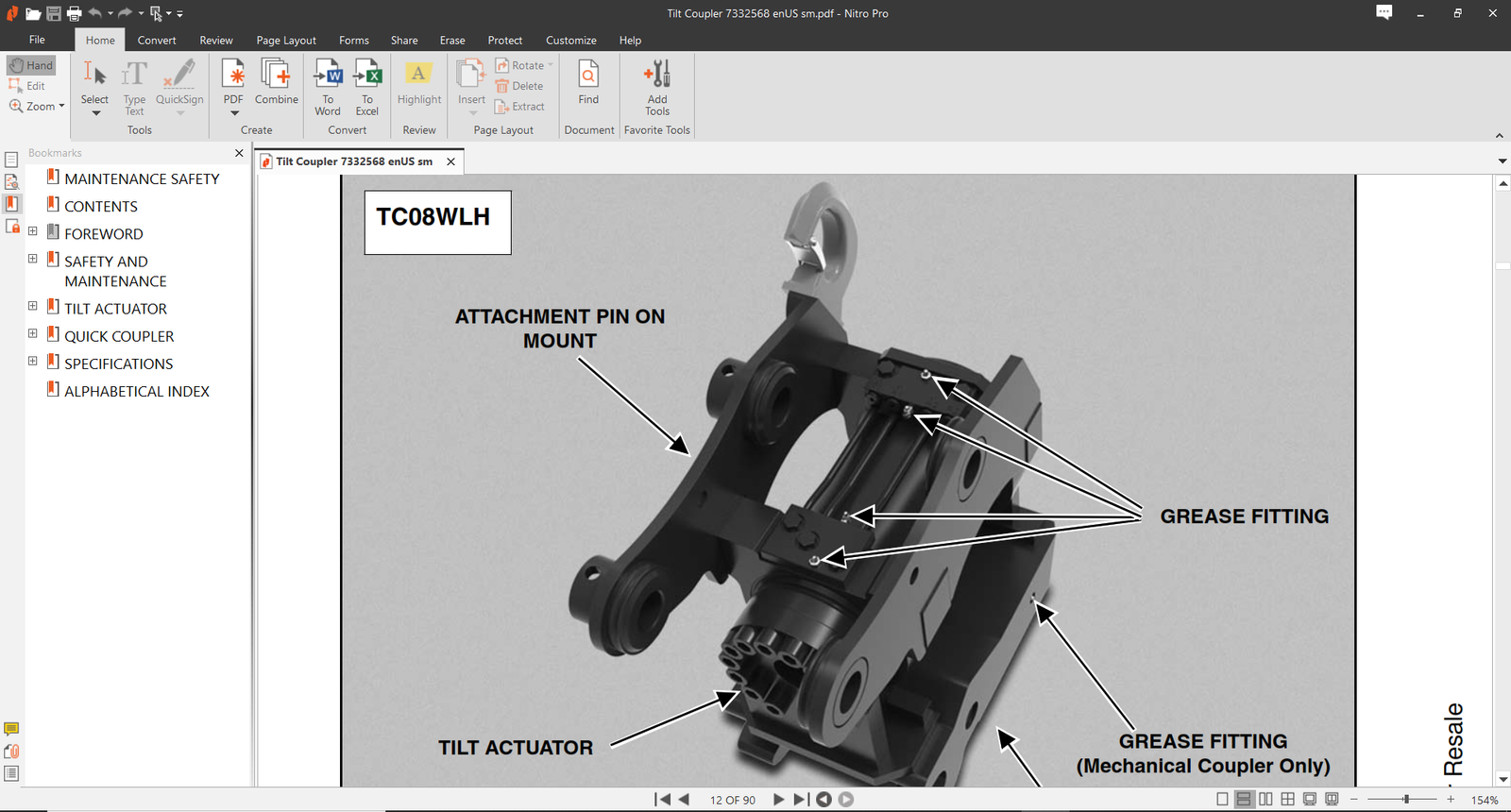Open the Attachments panel sidebar icon
1511x812 pixels.
11,752
